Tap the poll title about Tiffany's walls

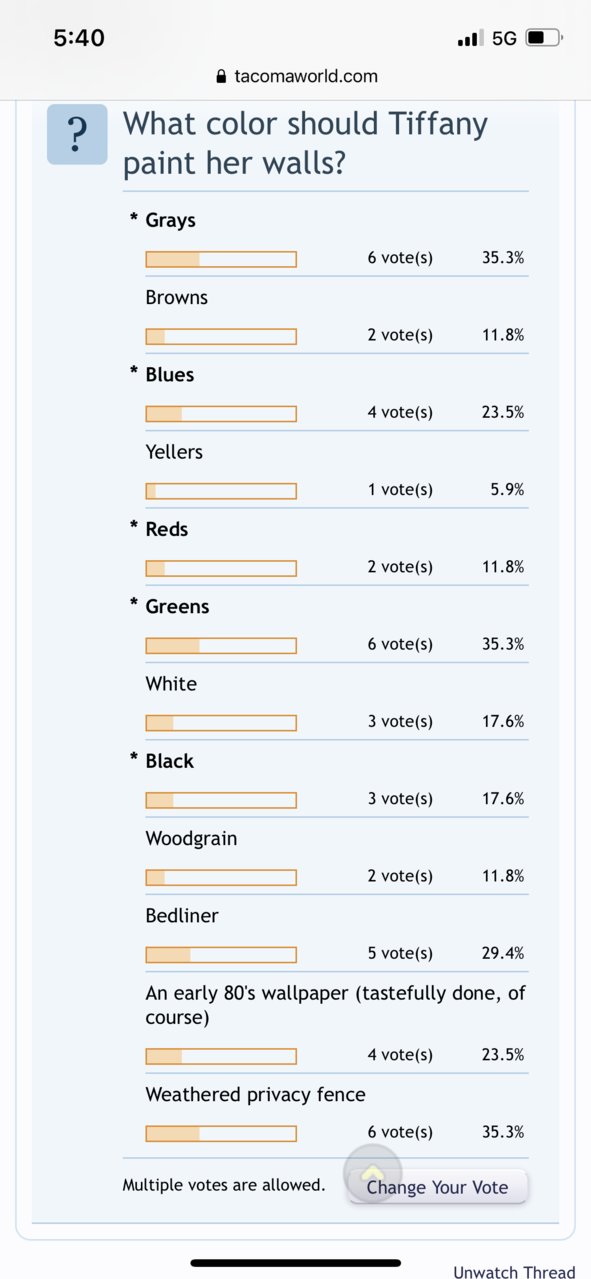click(x=305, y=142)
